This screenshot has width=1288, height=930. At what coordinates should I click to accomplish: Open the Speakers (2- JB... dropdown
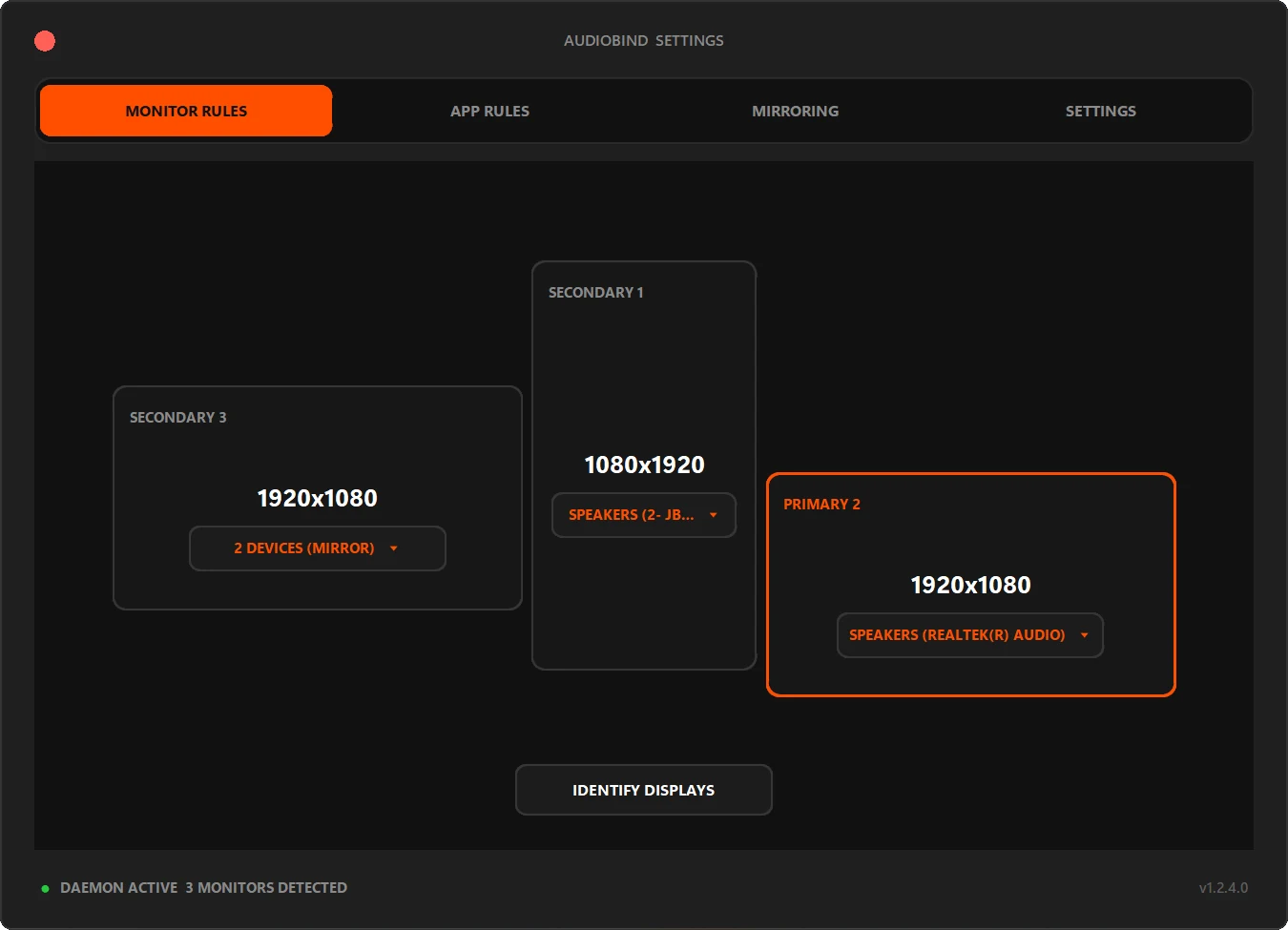644,515
